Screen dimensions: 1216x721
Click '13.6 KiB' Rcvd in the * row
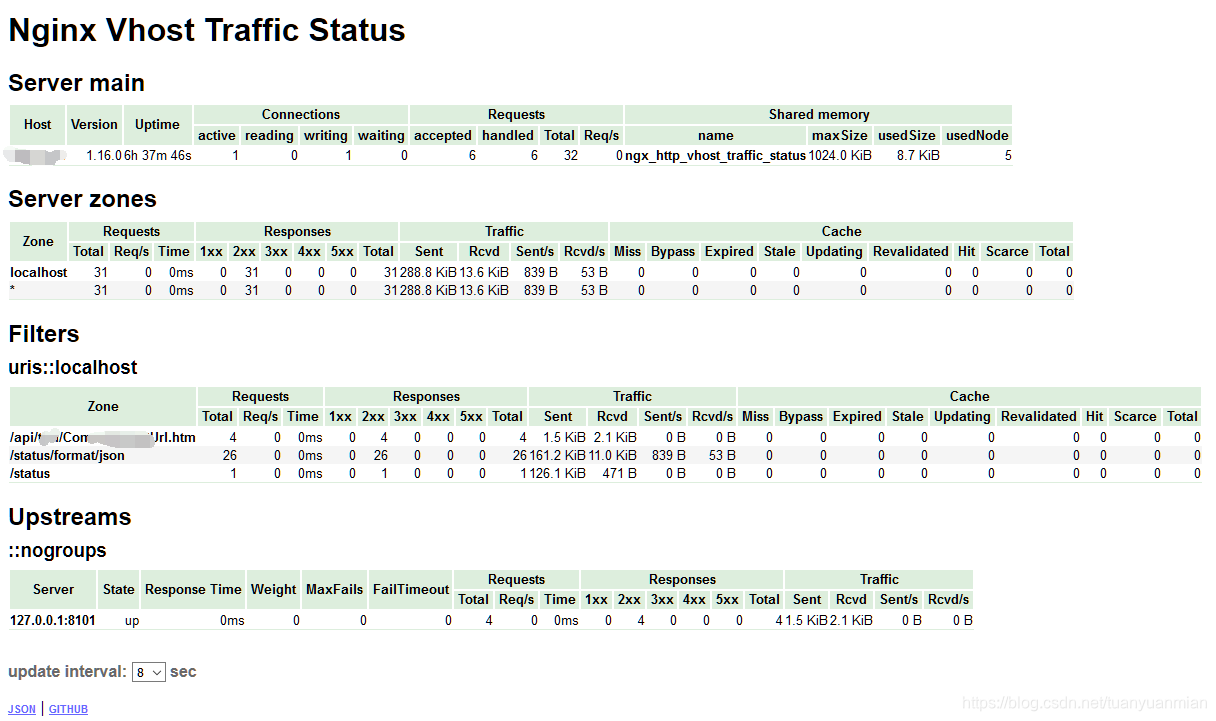484,290
